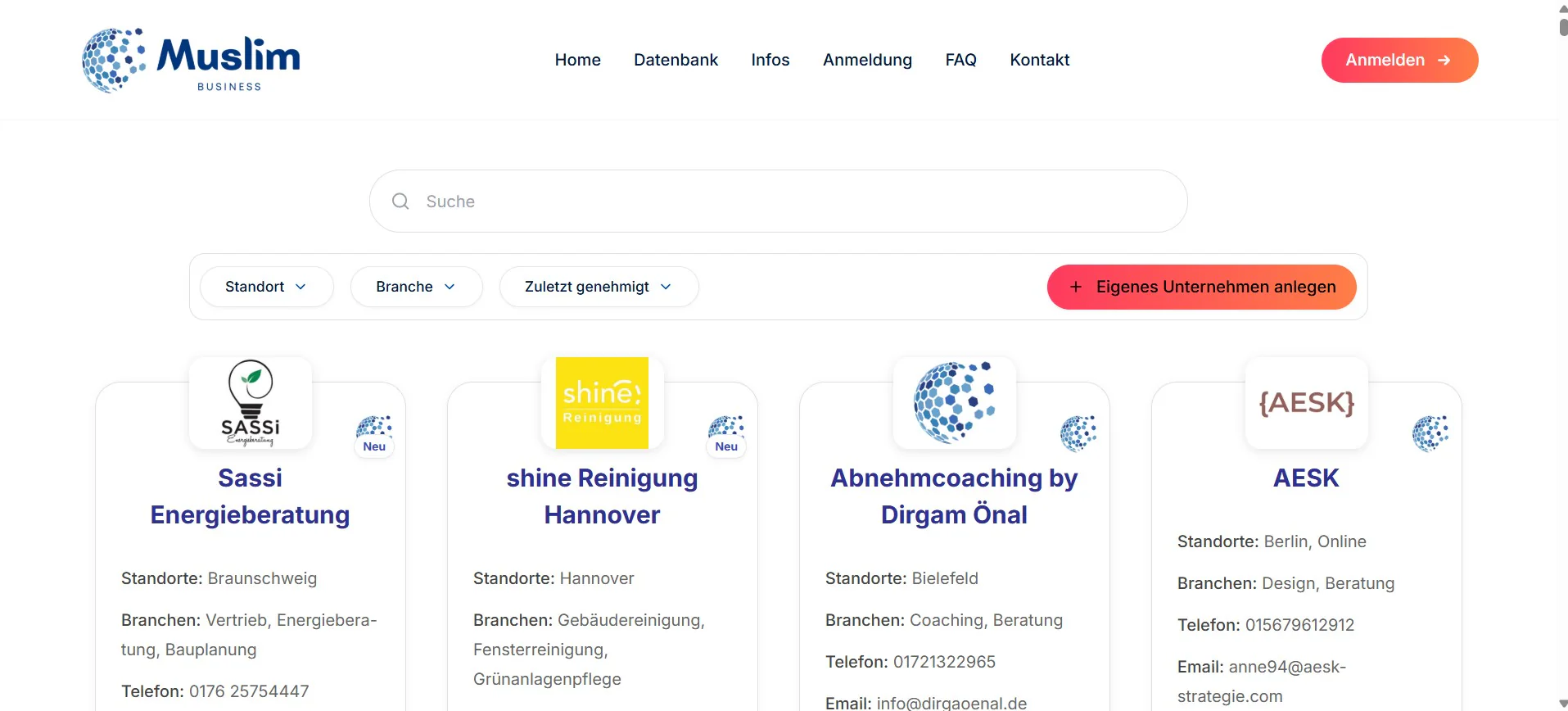Click Standorte Braunschweig text

coord(219,578)
